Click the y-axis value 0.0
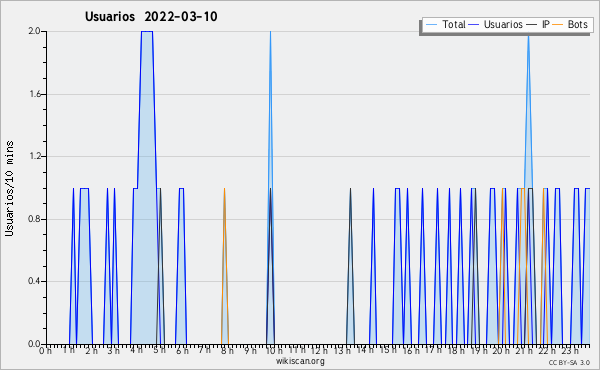This screenshot has width=600, height=370. pyautogui.click(x=35, y=344)
